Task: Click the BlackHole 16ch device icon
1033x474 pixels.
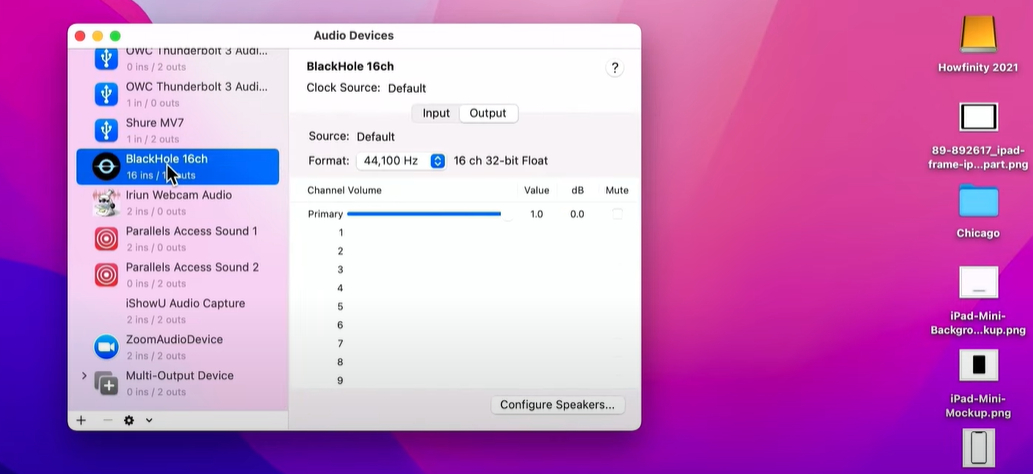Action: coord(106,167)
